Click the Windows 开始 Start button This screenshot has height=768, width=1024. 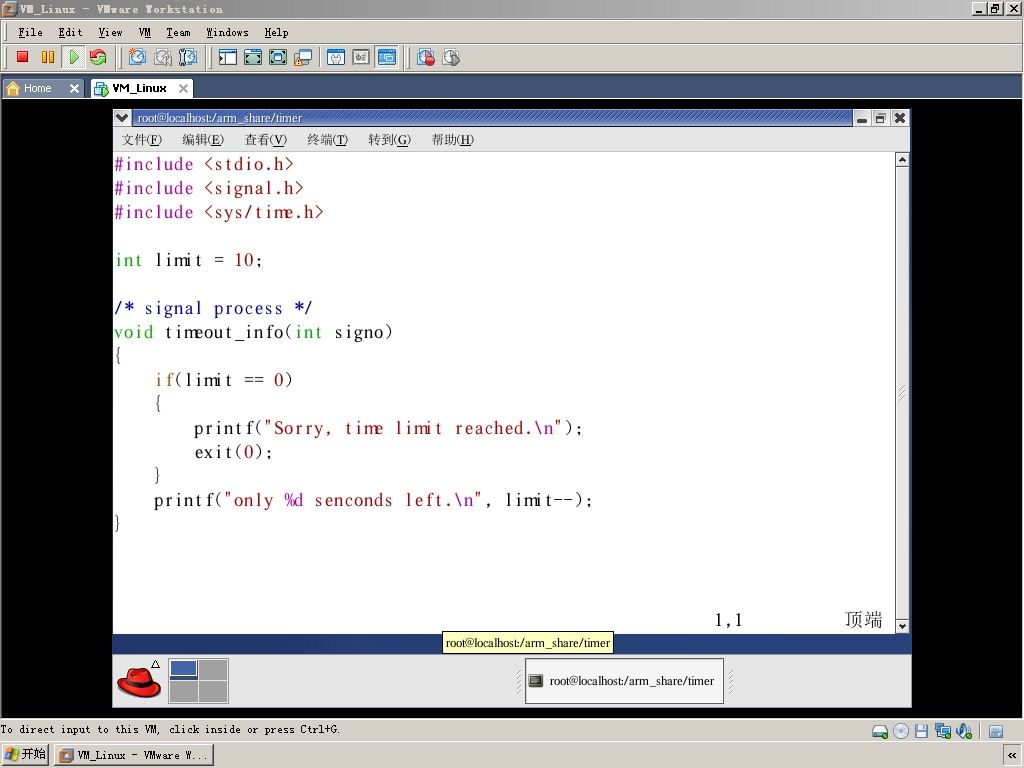pyautogui.click(x=25, y=755)
